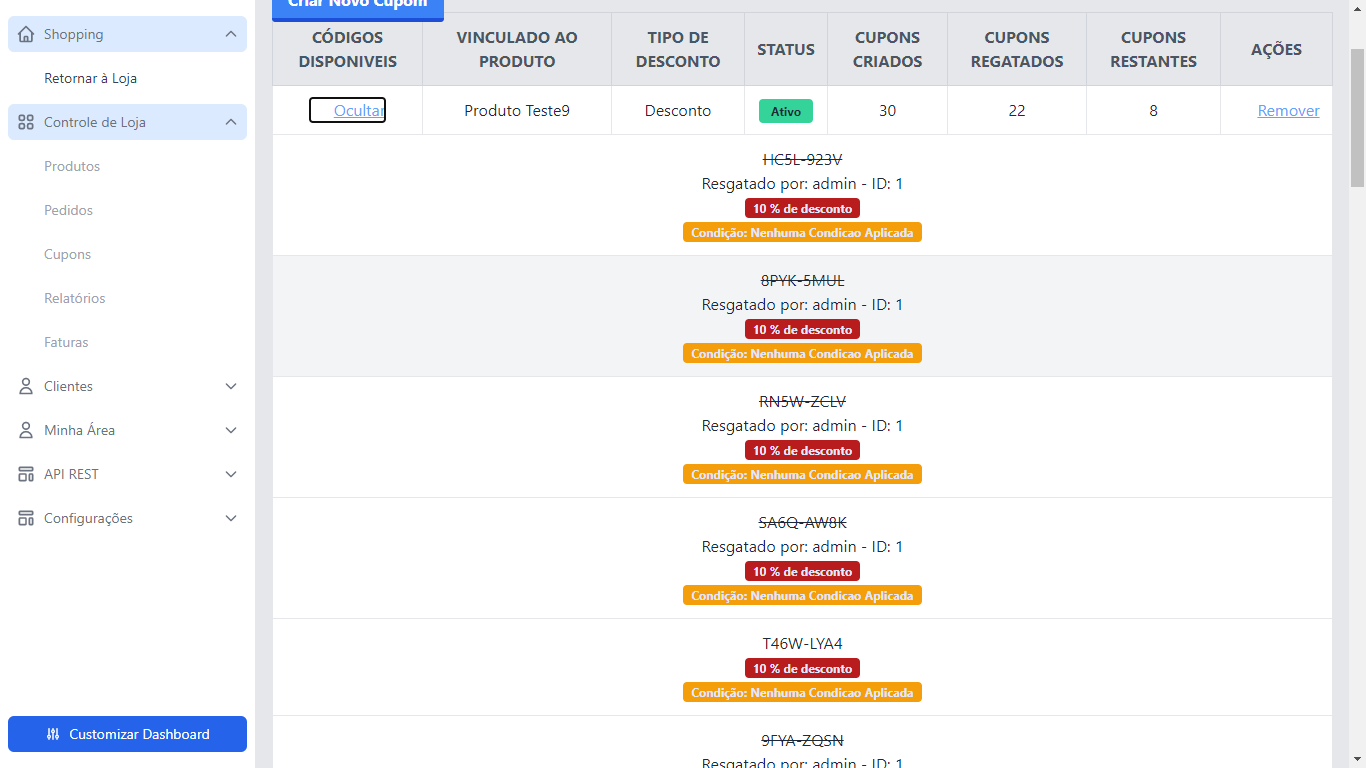This screenshot has height=768, width=1366.
Task: Click the CUPONS REGATADOS header
Action: (1017, 49)
